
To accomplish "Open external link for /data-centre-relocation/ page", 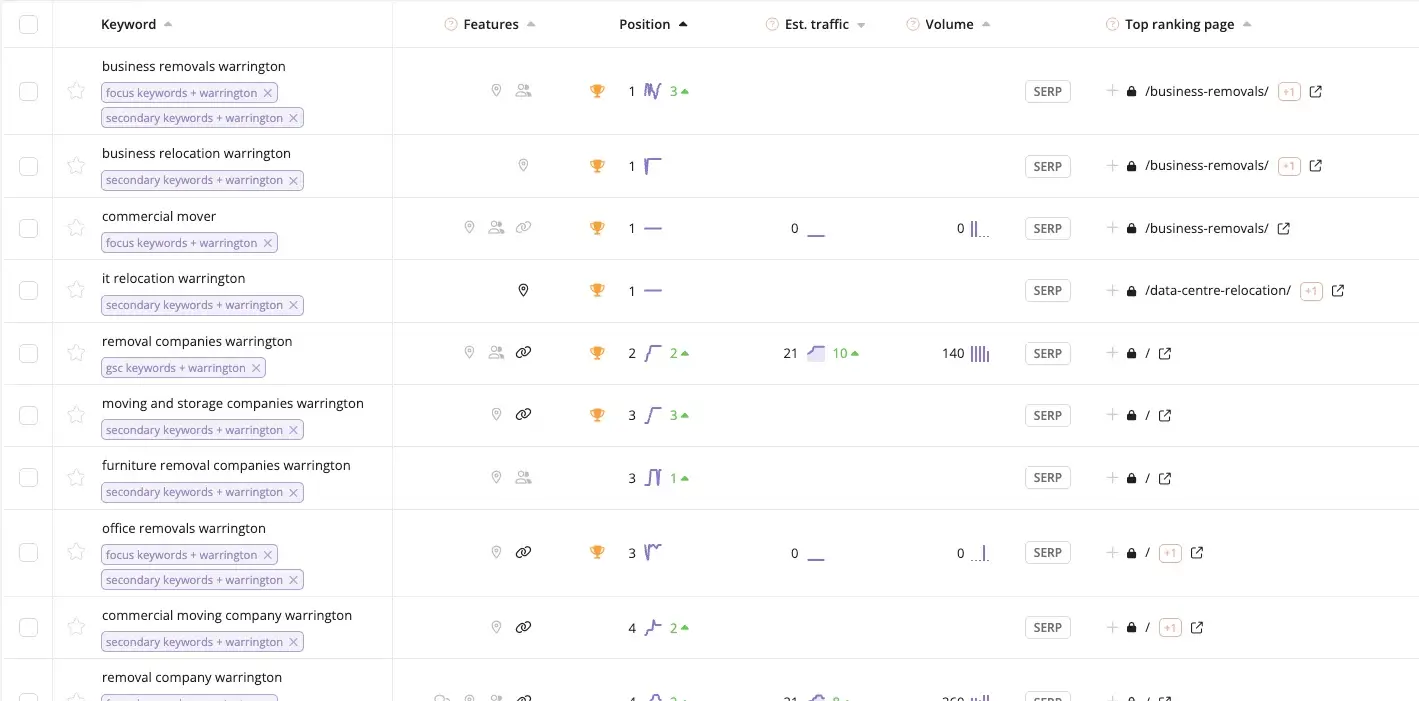I will pos(1338,291).
